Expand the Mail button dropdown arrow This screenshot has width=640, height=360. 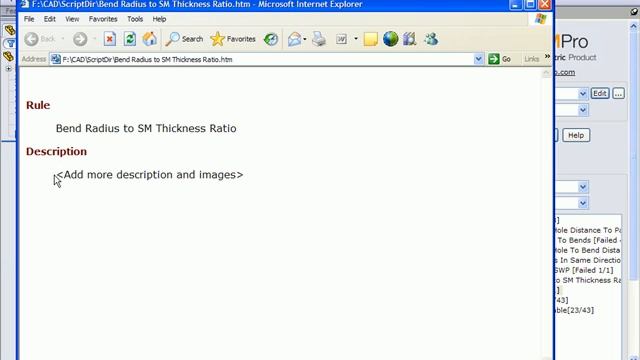(x=304, y=39)
